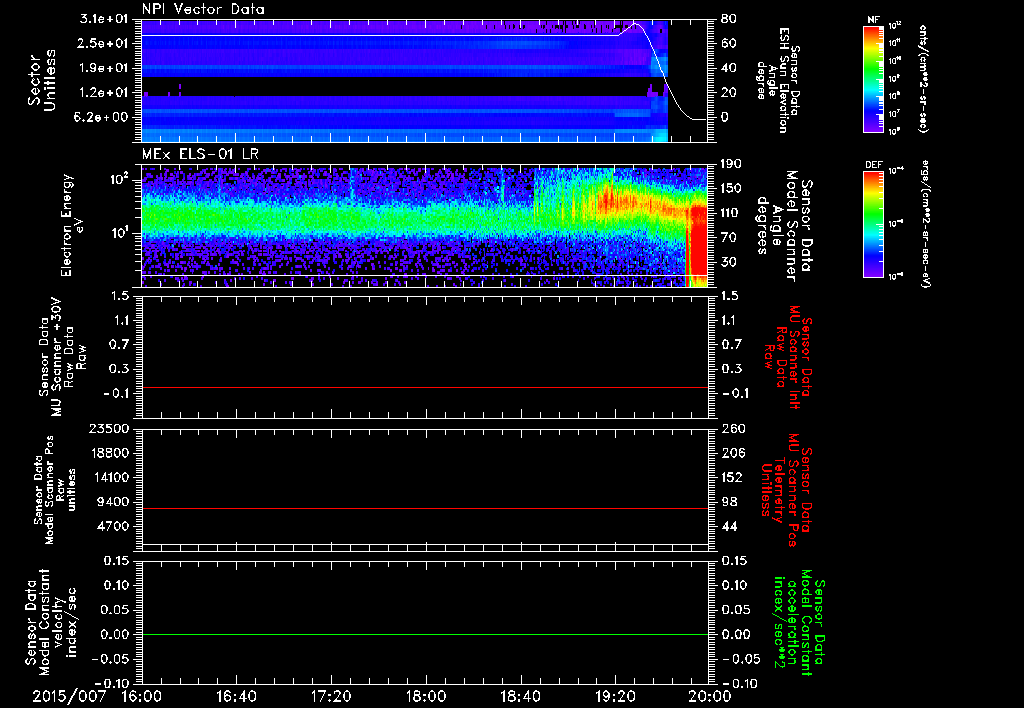Click the 10² electron energy tick label

[118, 180]
